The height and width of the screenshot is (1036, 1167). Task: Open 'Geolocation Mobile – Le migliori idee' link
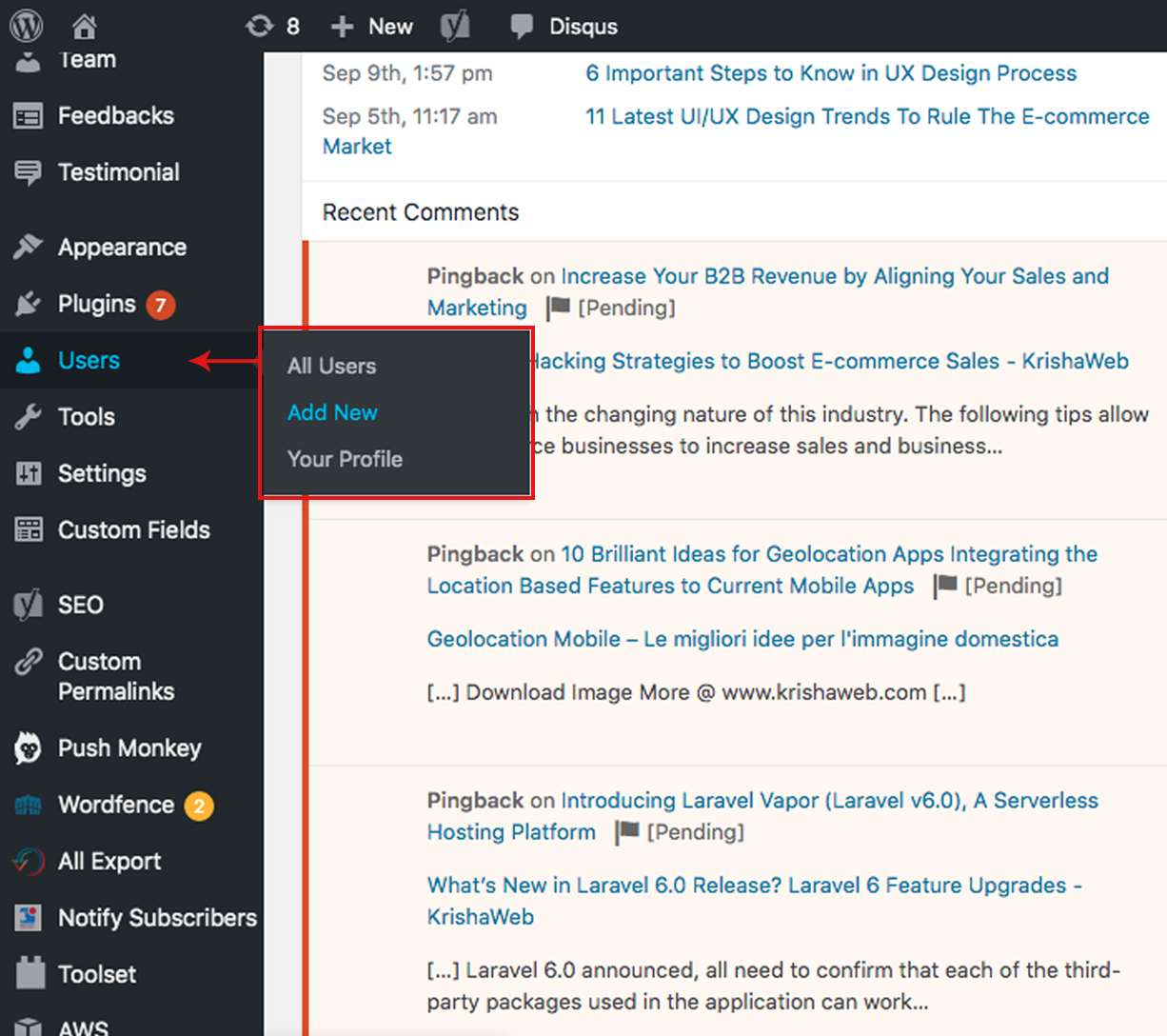pos(742,639)
